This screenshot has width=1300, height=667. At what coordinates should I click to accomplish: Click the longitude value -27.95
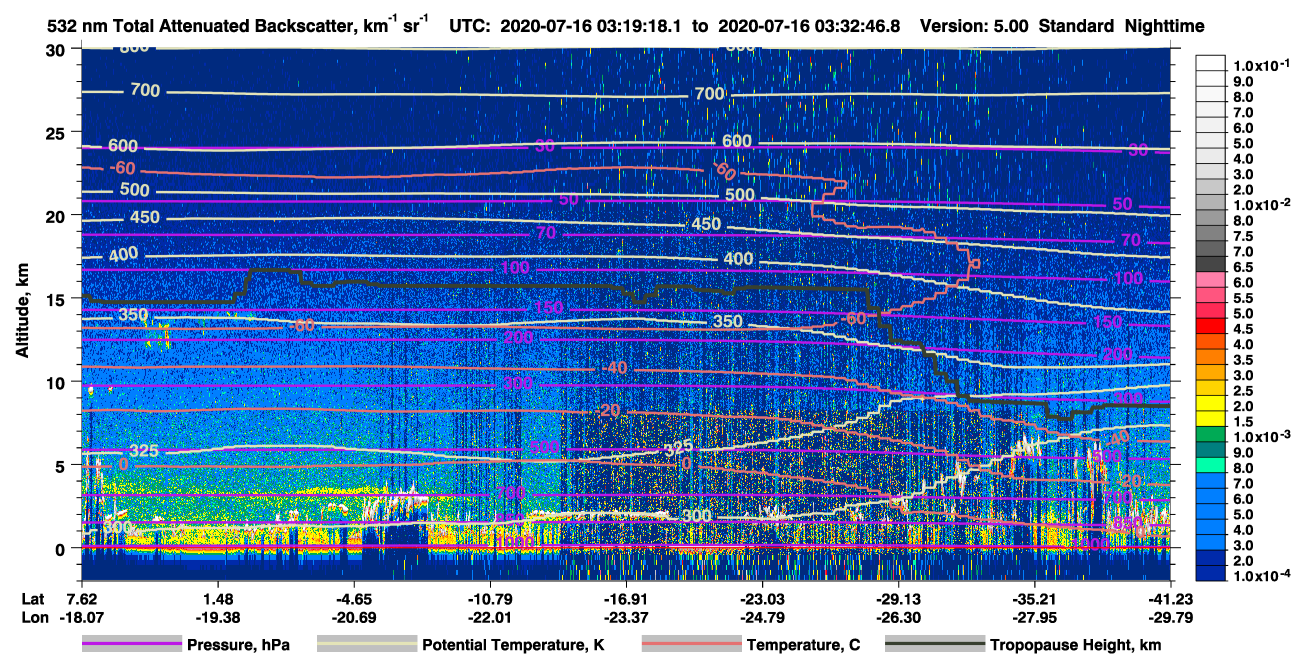click(1033, 617)
